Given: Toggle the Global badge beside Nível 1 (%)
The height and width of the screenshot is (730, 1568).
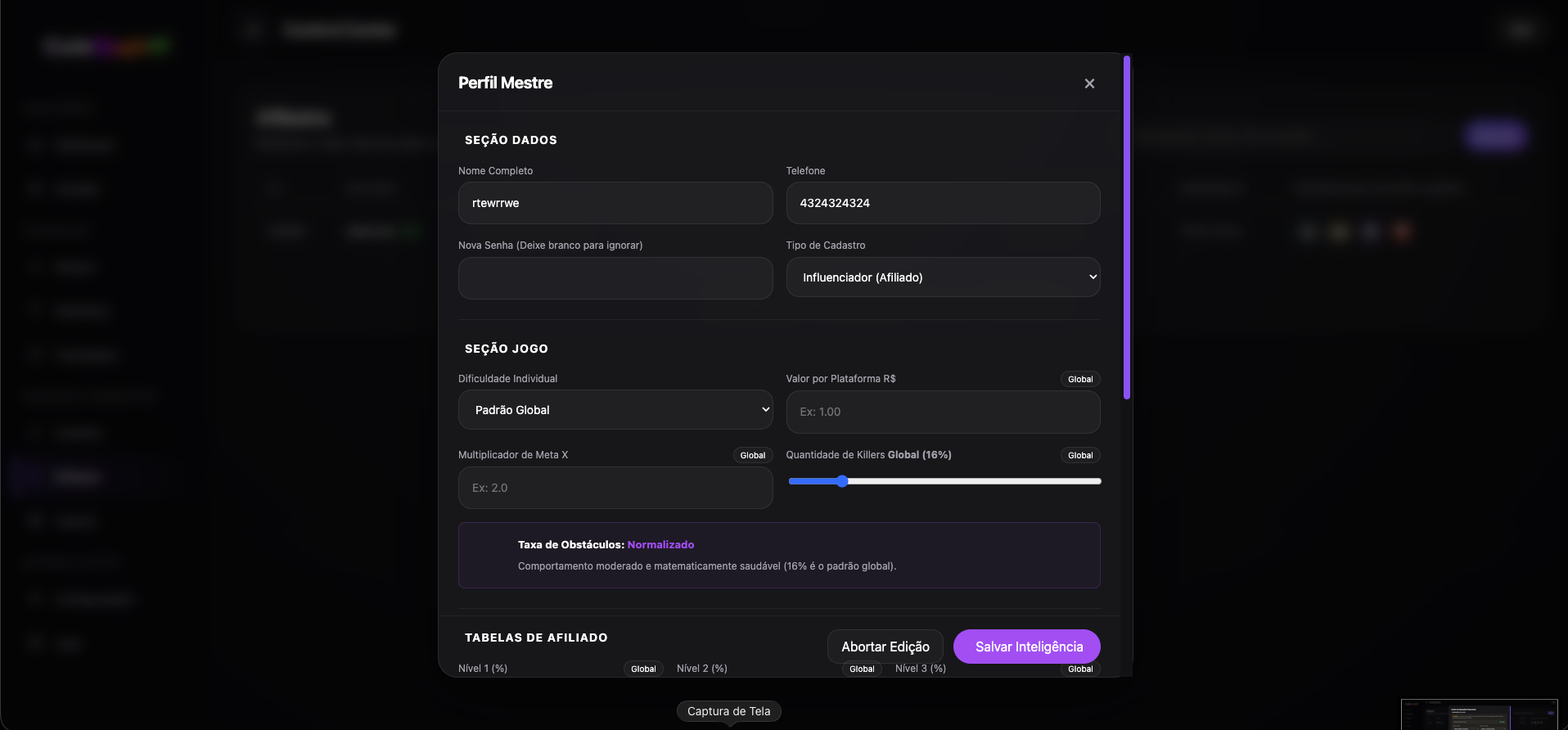Looking at the screenshot, I should (643, 669).
